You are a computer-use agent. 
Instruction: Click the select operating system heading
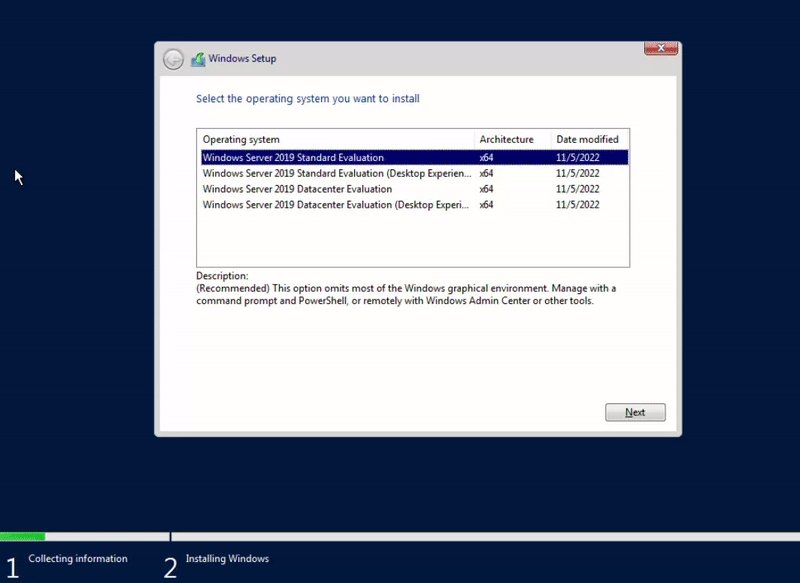click(308, 99)
